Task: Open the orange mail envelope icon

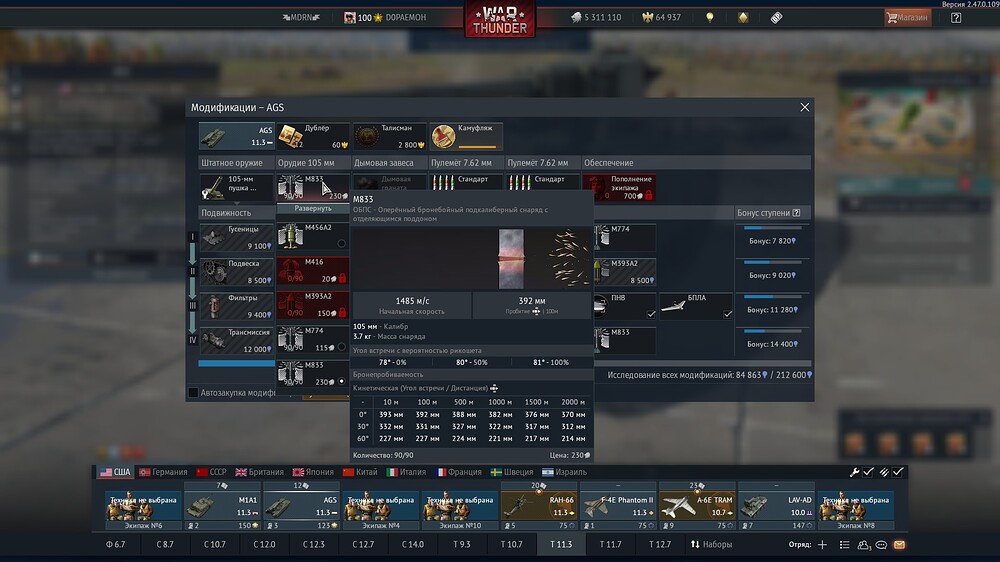Action: [x=899, y=545]
